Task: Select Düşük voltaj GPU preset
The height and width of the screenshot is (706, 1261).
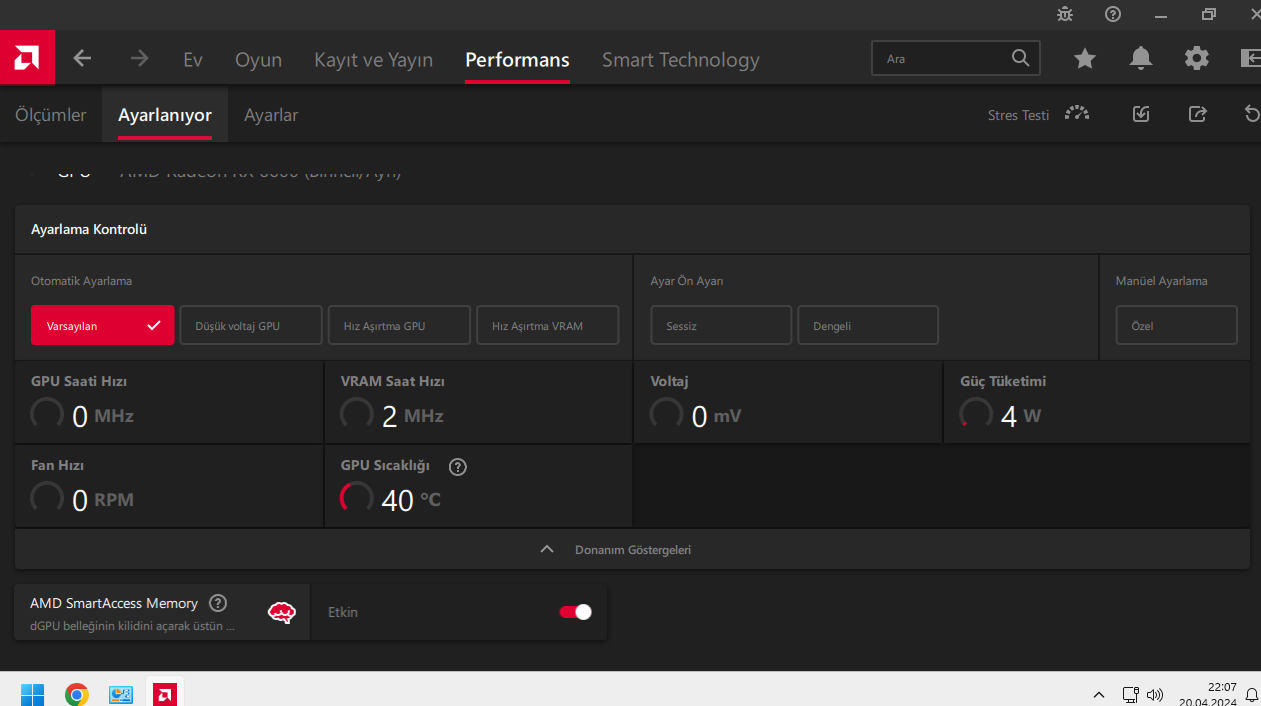Action: 251,325
